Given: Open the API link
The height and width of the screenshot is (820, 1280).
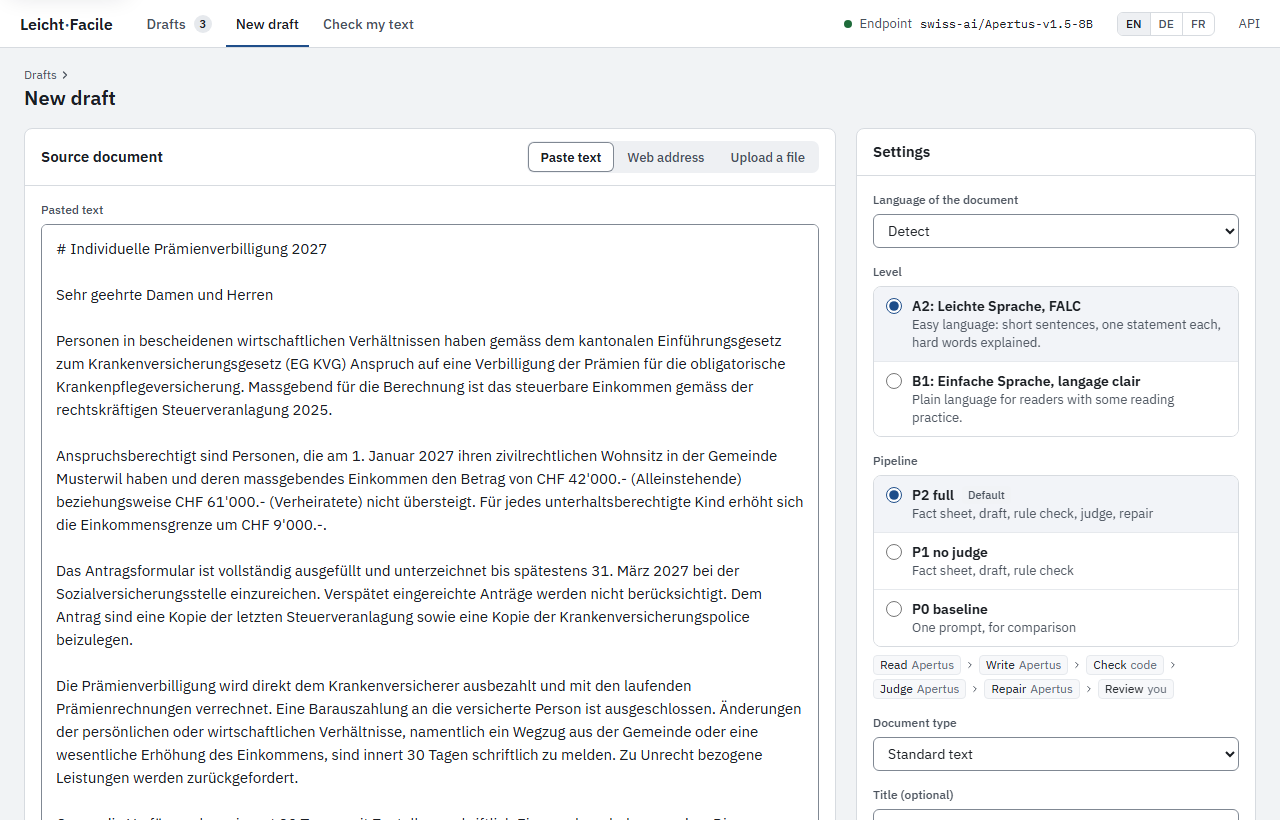Looking at the screenshot, I should (x=1249, y=24).
